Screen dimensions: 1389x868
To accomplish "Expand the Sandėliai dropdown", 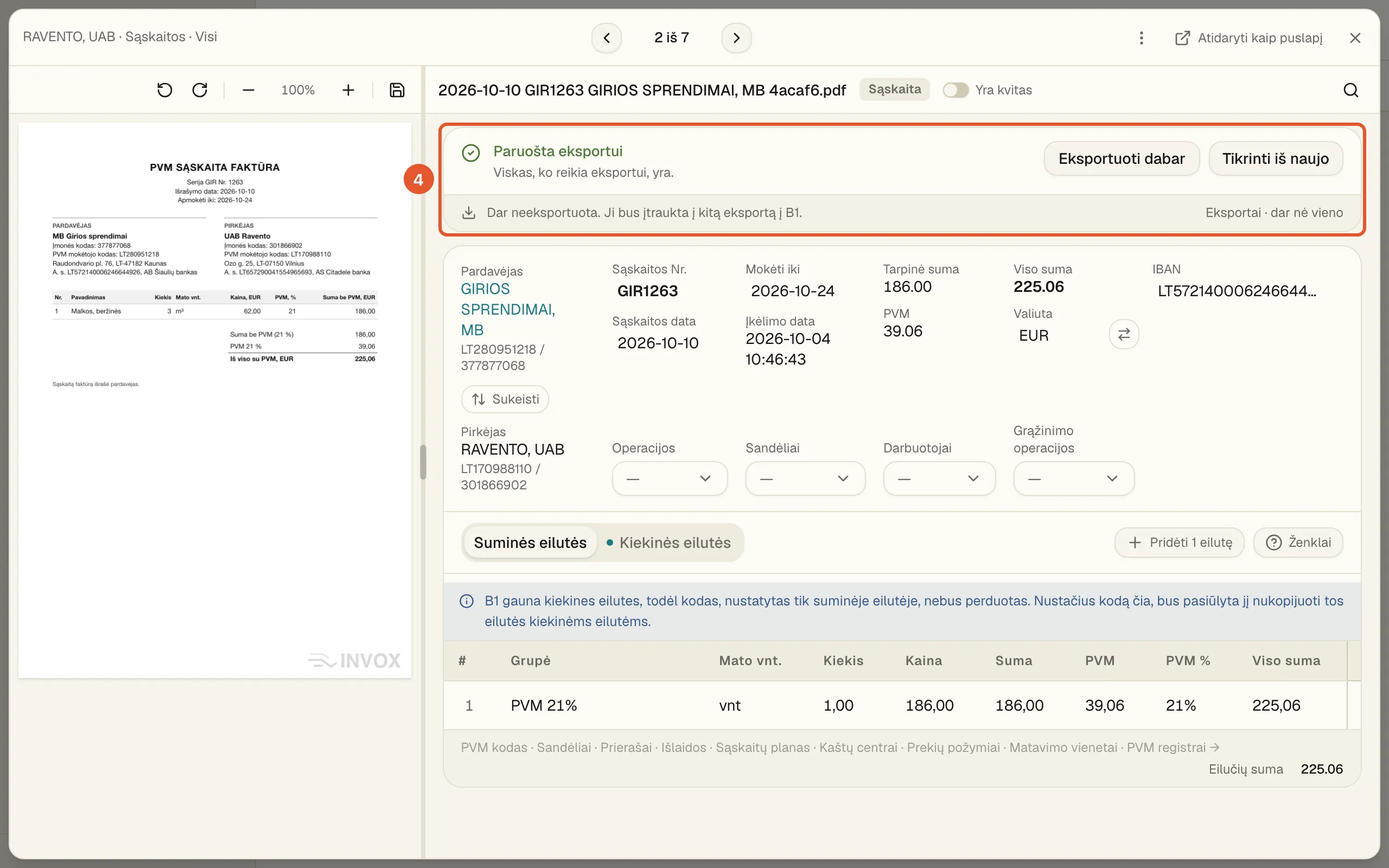I will 805,478.
